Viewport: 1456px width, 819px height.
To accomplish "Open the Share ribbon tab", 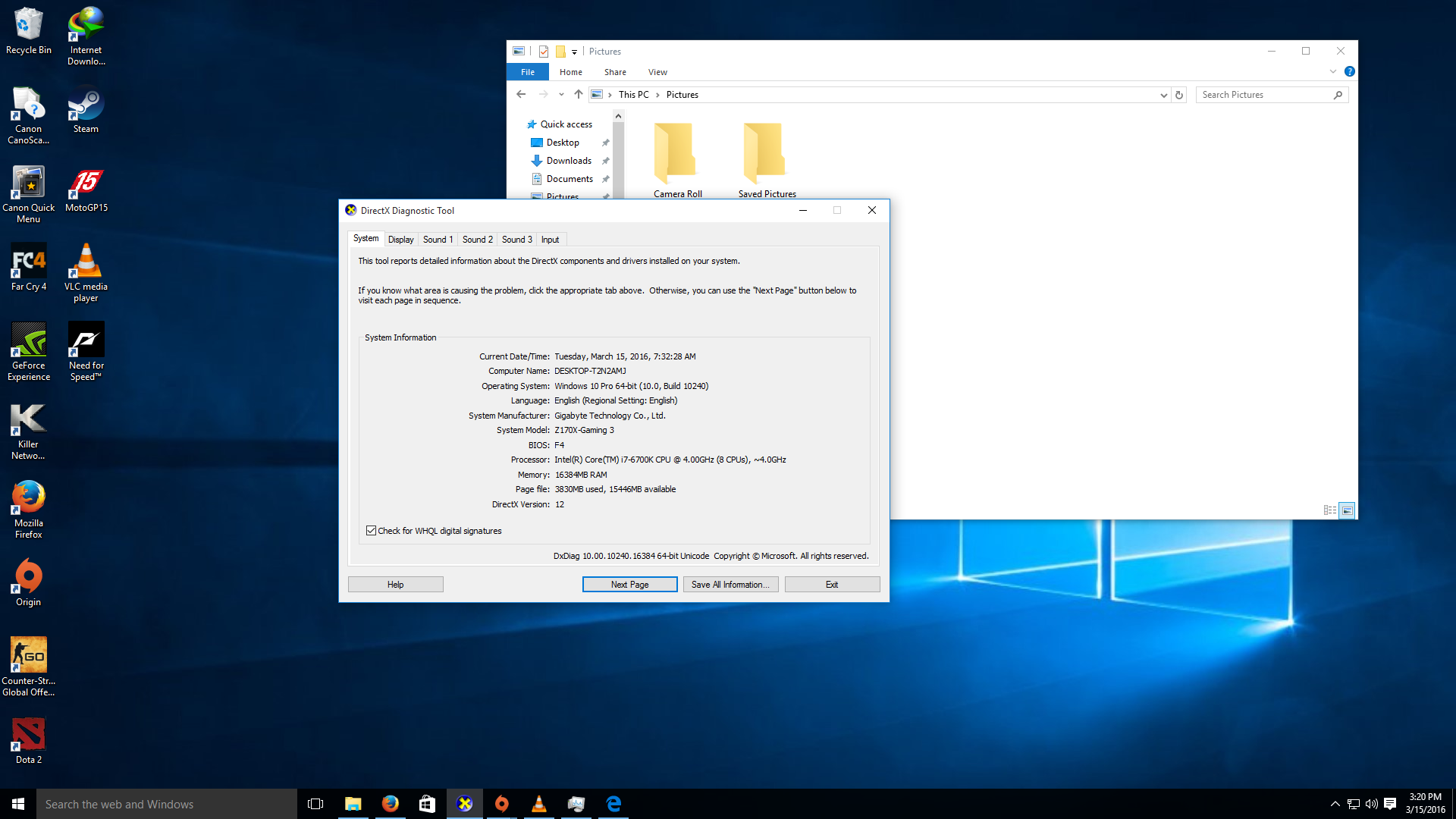I will [x=615, y=72].
